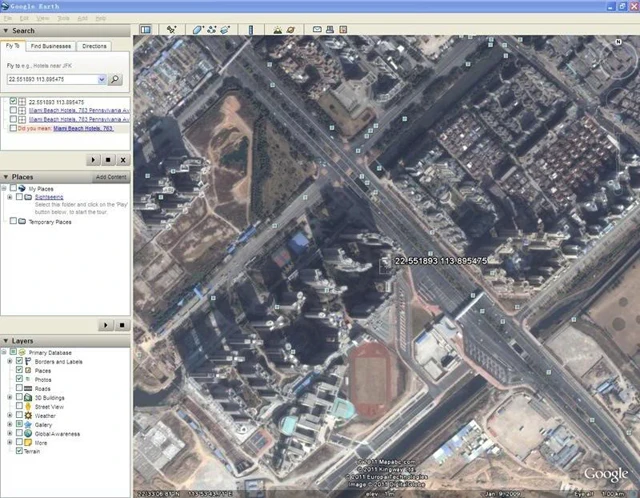Open the Directions tab

[x=94, y=46]
